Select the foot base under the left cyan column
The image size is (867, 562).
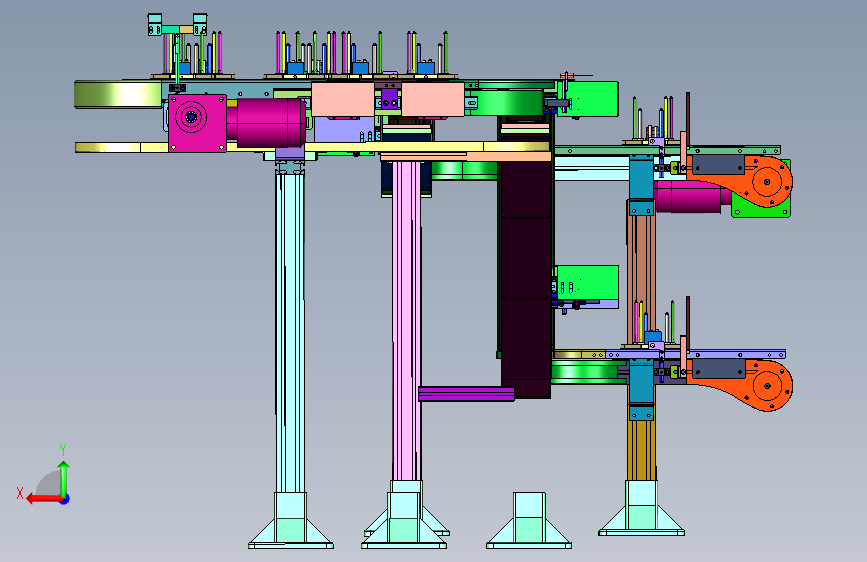click(290, 521)
